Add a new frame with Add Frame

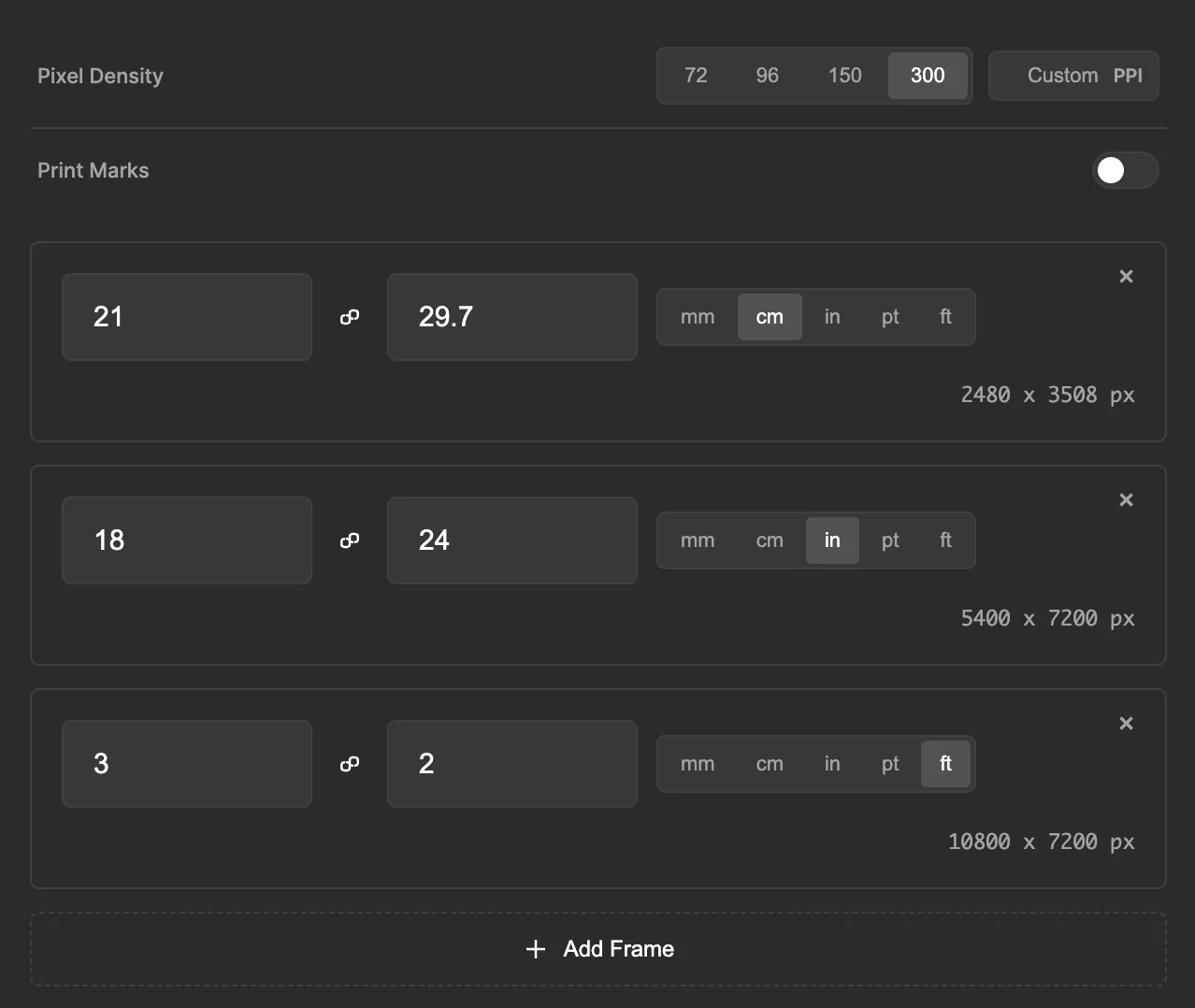point(598,949)
